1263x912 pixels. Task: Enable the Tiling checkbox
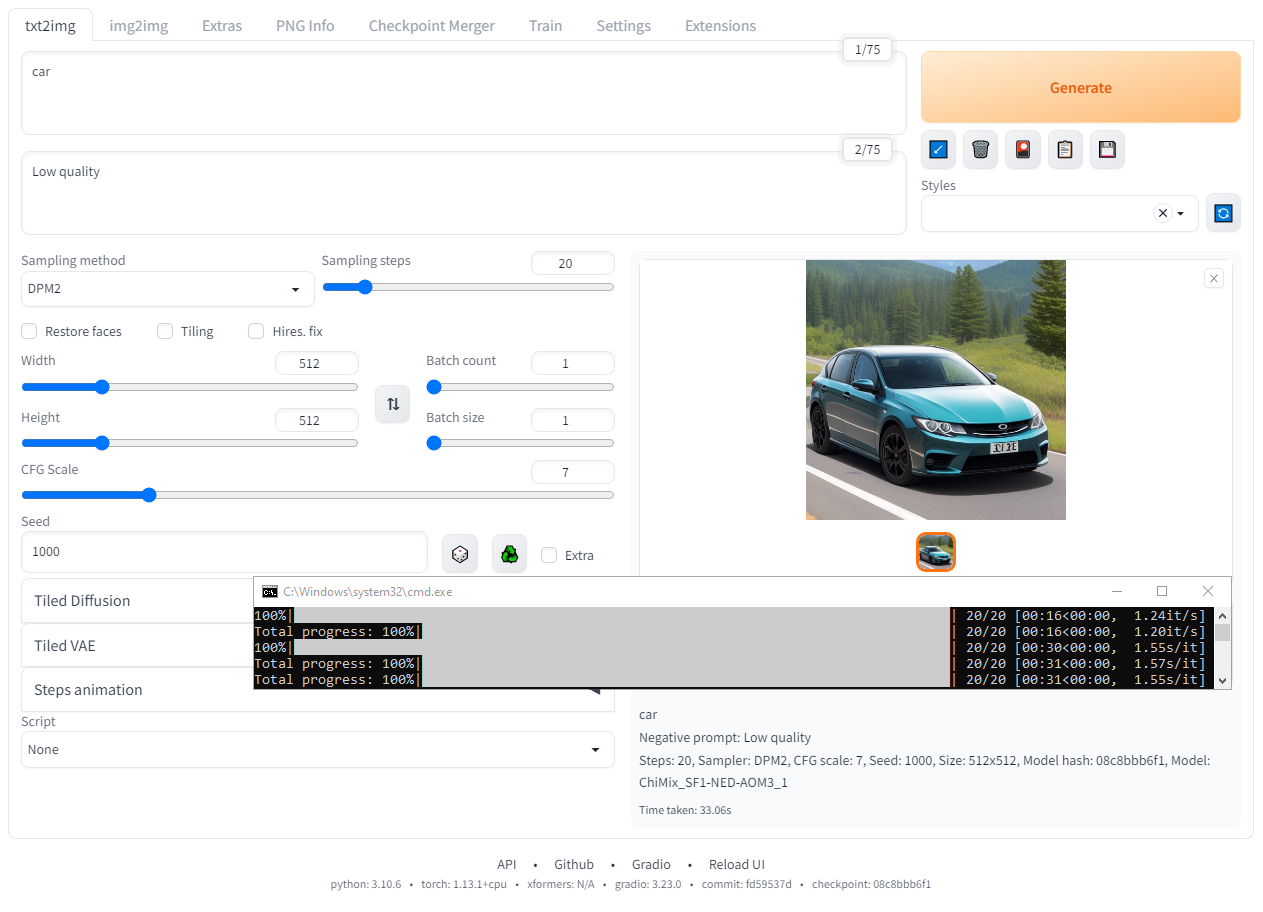coord(165,331)
